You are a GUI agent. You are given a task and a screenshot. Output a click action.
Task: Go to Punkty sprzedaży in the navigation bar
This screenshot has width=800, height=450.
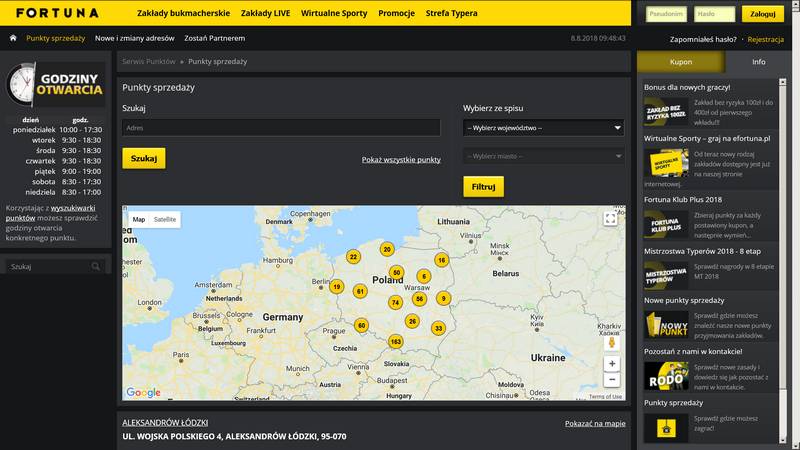point(56,38)
